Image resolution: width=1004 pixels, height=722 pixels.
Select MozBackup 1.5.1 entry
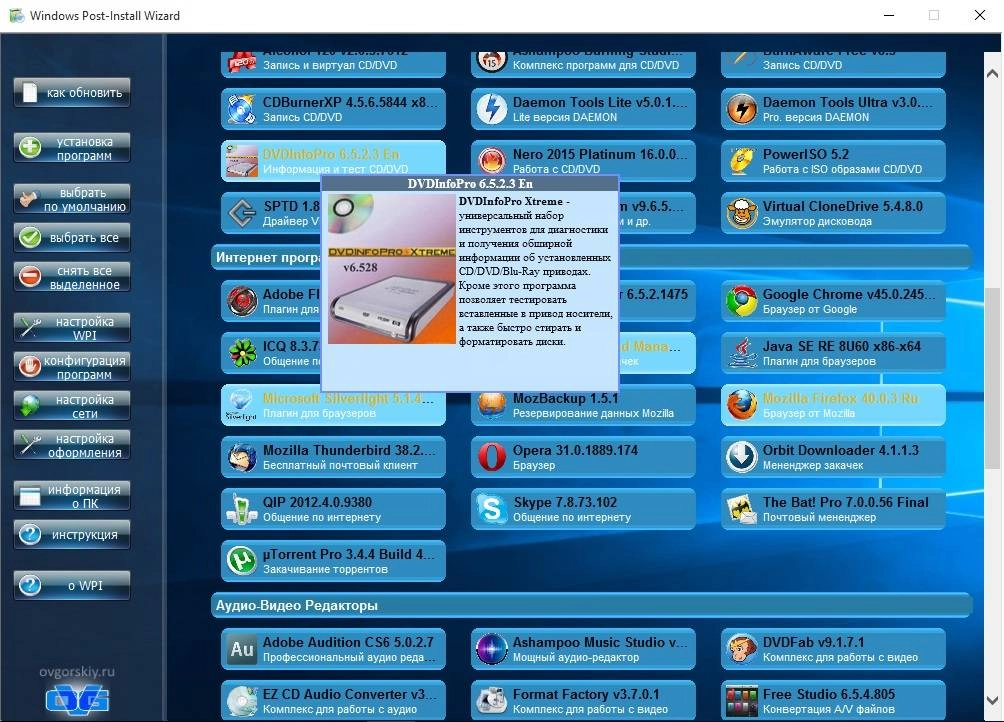(x=583, y=408)
